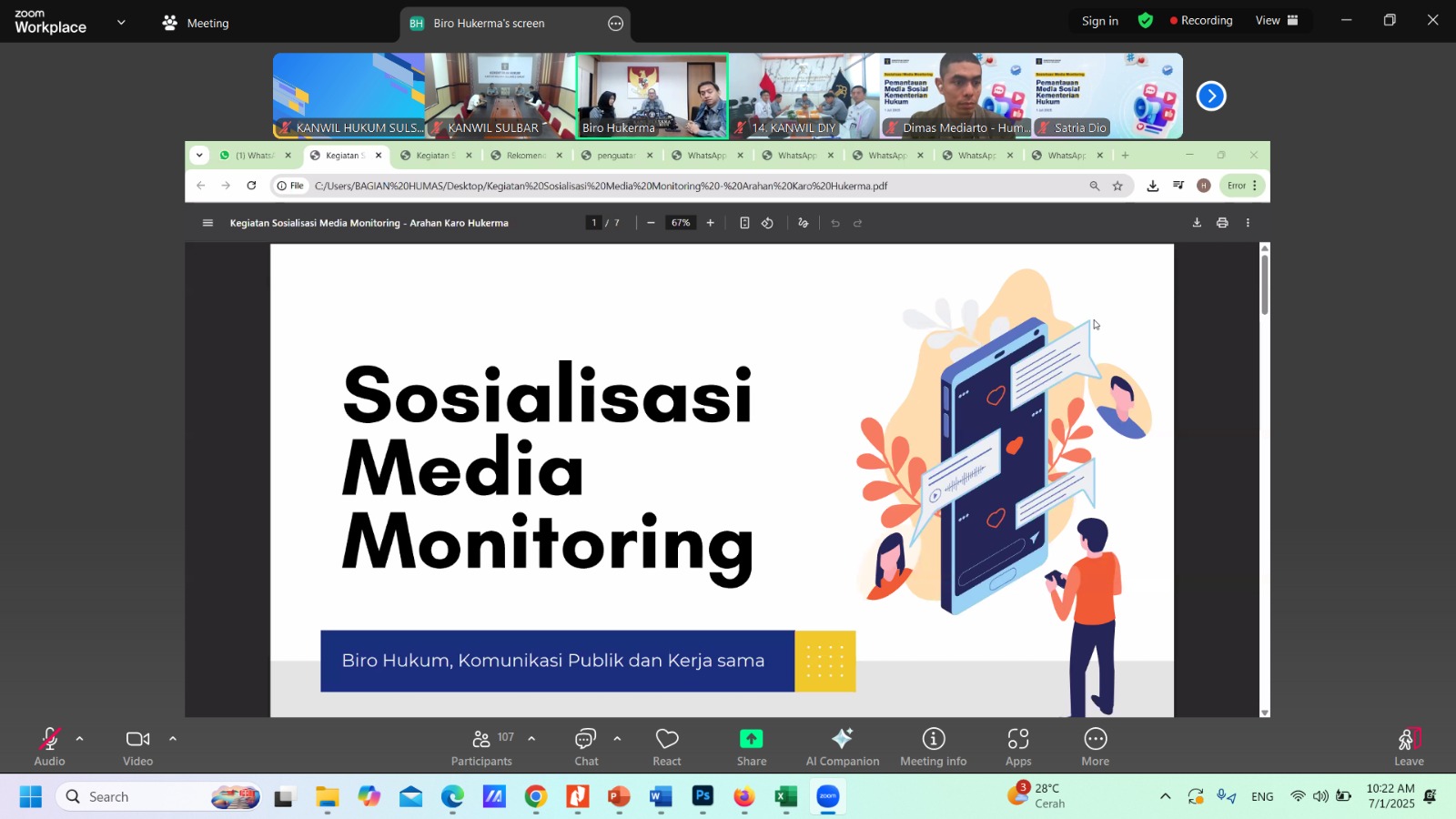
Task: Open the AI Companion panel
Action: 843,747
